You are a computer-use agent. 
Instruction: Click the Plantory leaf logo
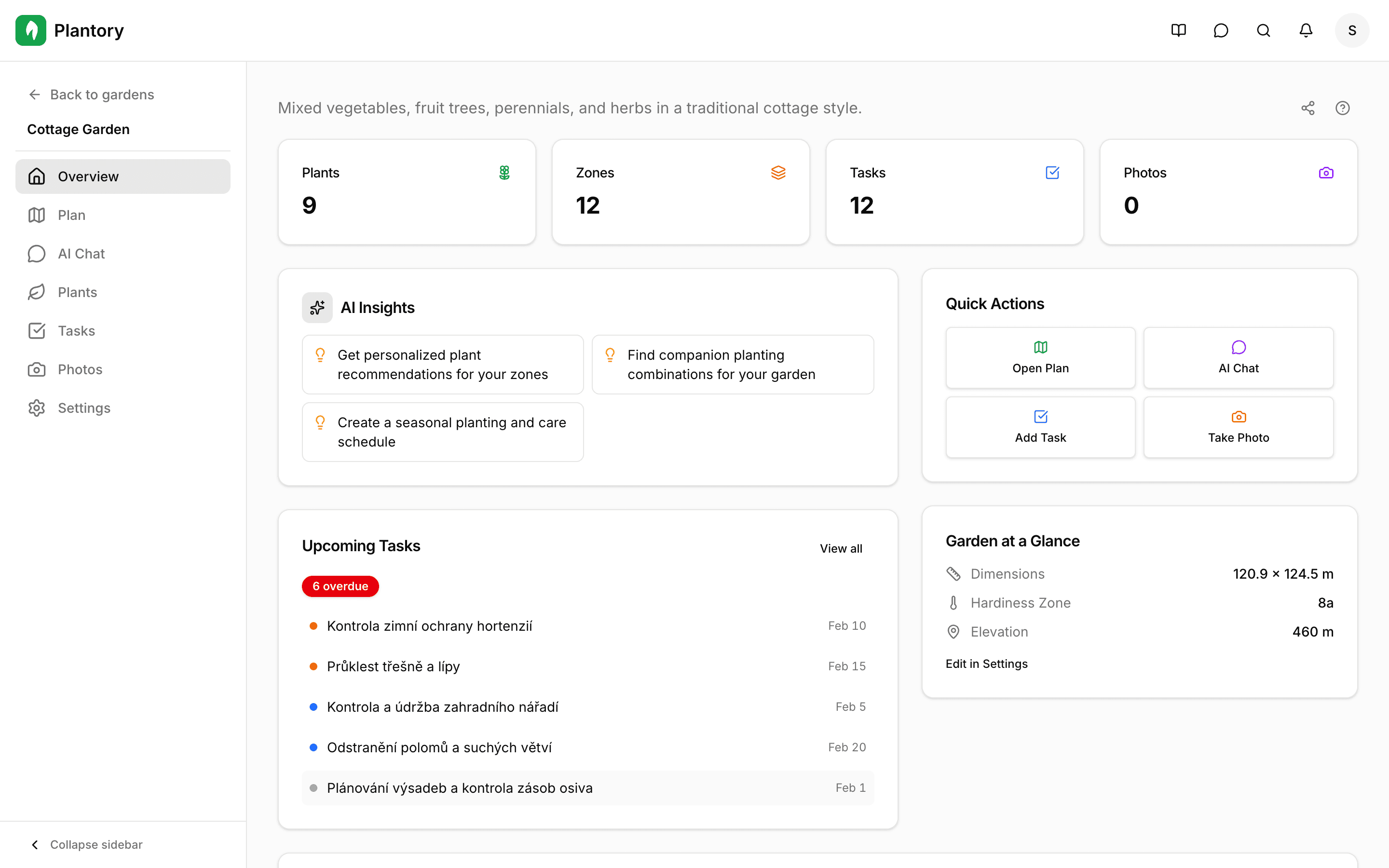click(31, 30)
